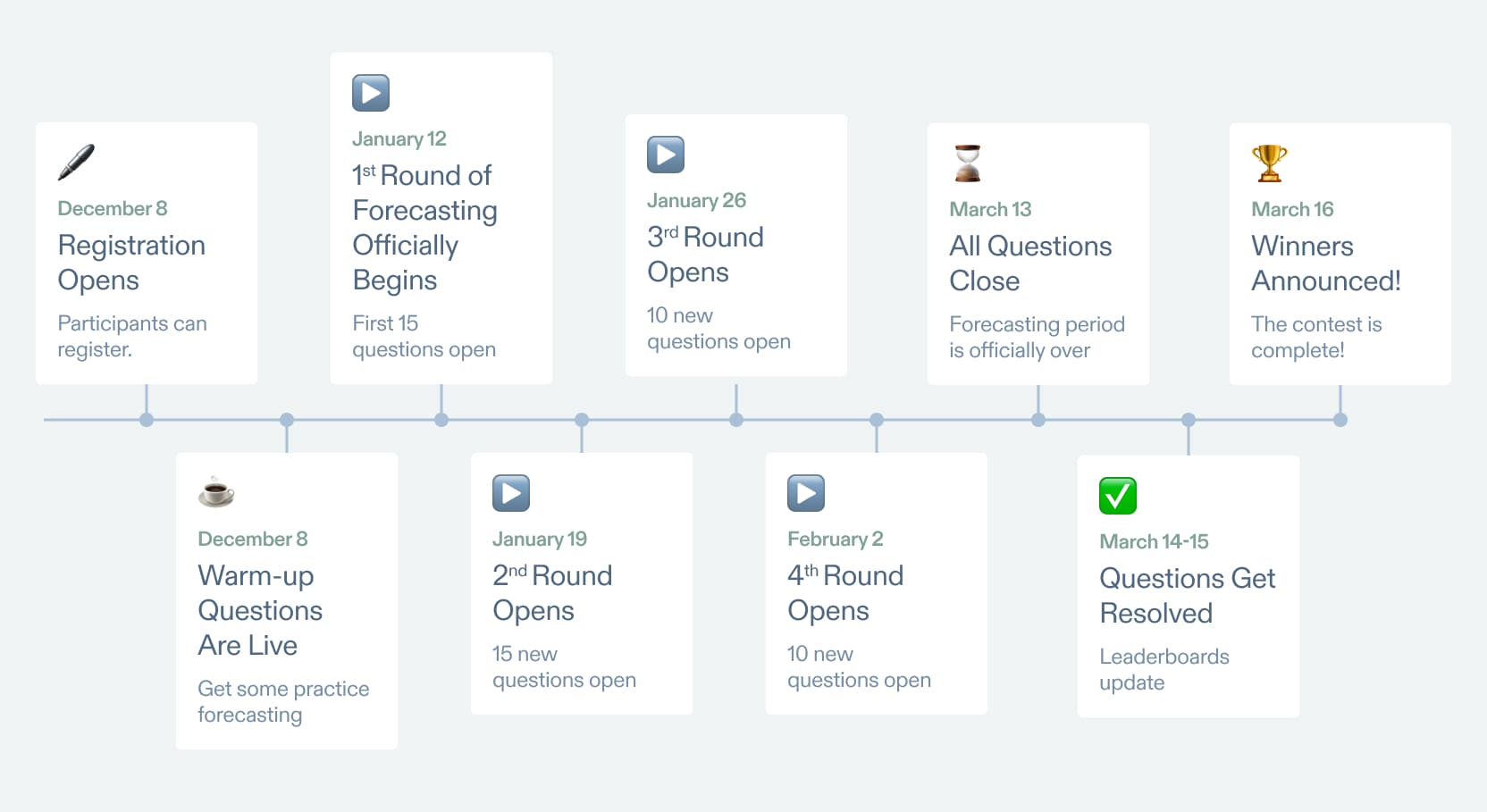Image resolution: width=1487 pixels, height=812 pixels.
Task: Select the Registration Opens heading
Action: (x=131, y=263)
